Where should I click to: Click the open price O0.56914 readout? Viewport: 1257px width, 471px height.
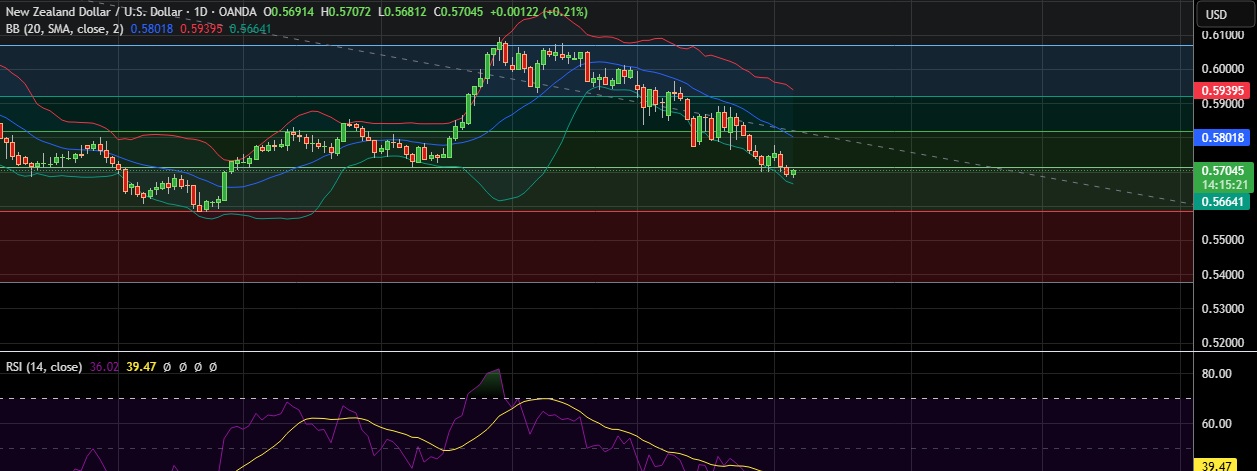click(x=287, y=12)
